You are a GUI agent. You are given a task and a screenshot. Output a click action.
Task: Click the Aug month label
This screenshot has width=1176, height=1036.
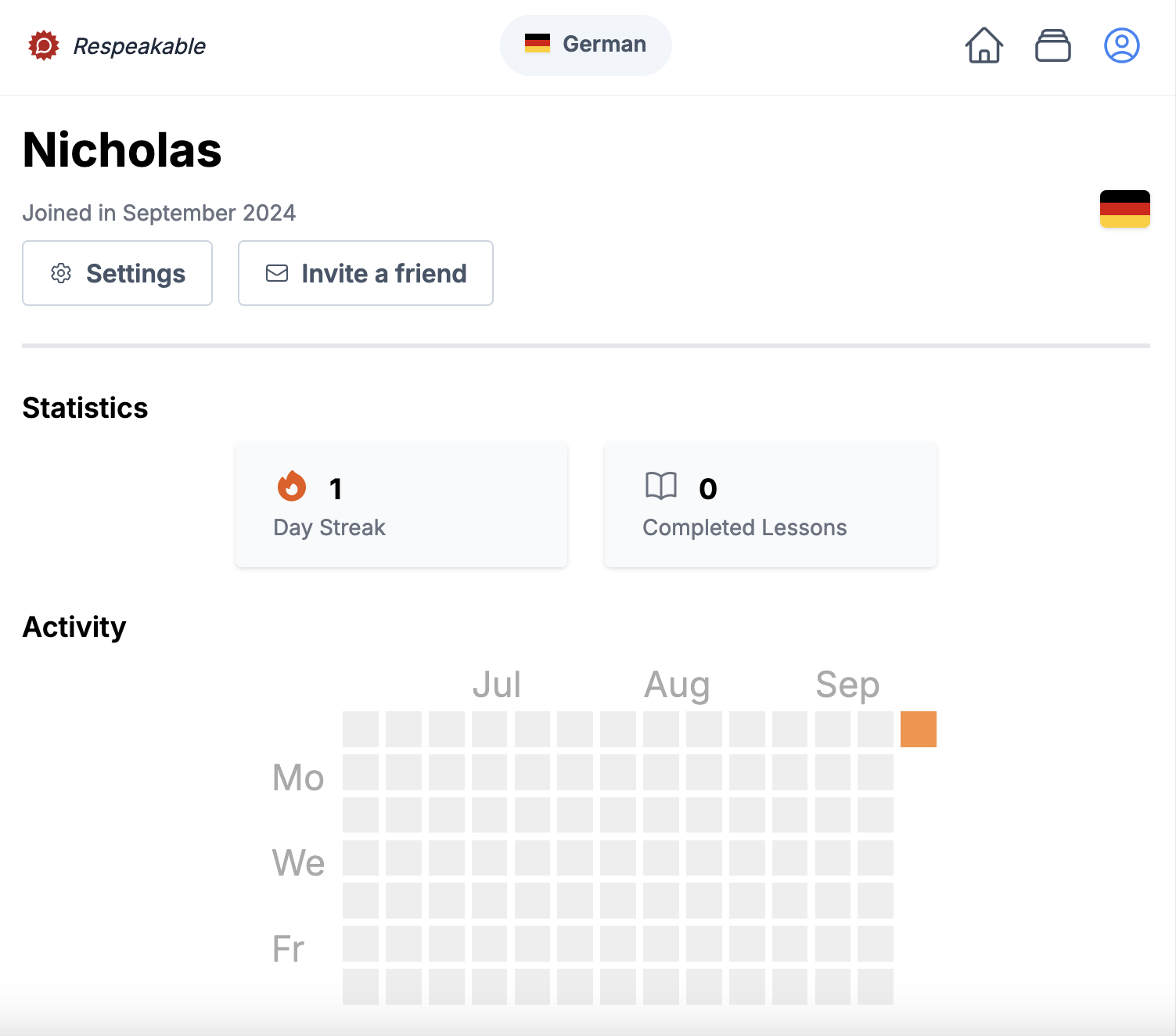(677, 685)
